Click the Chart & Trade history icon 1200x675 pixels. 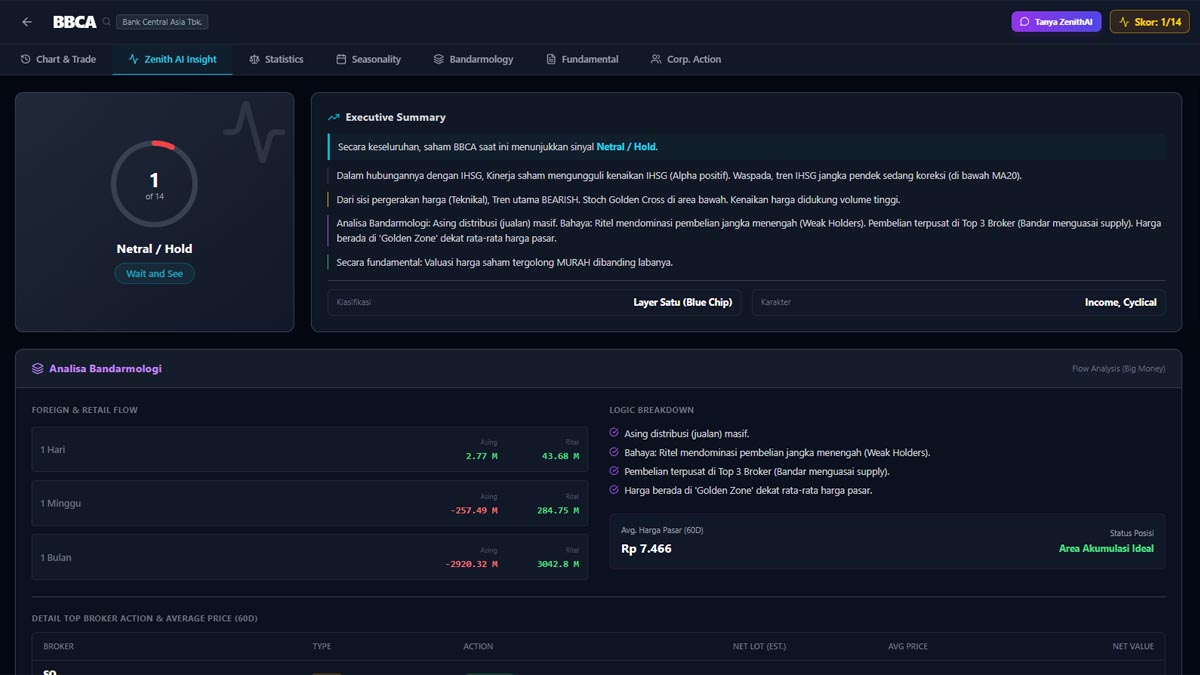point(26,59)
